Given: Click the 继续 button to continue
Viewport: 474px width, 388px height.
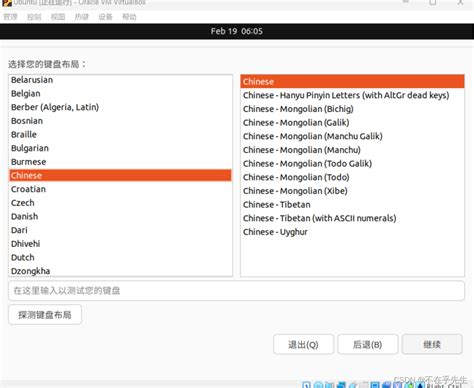Looking at the screenshot, I should point(432,344).
